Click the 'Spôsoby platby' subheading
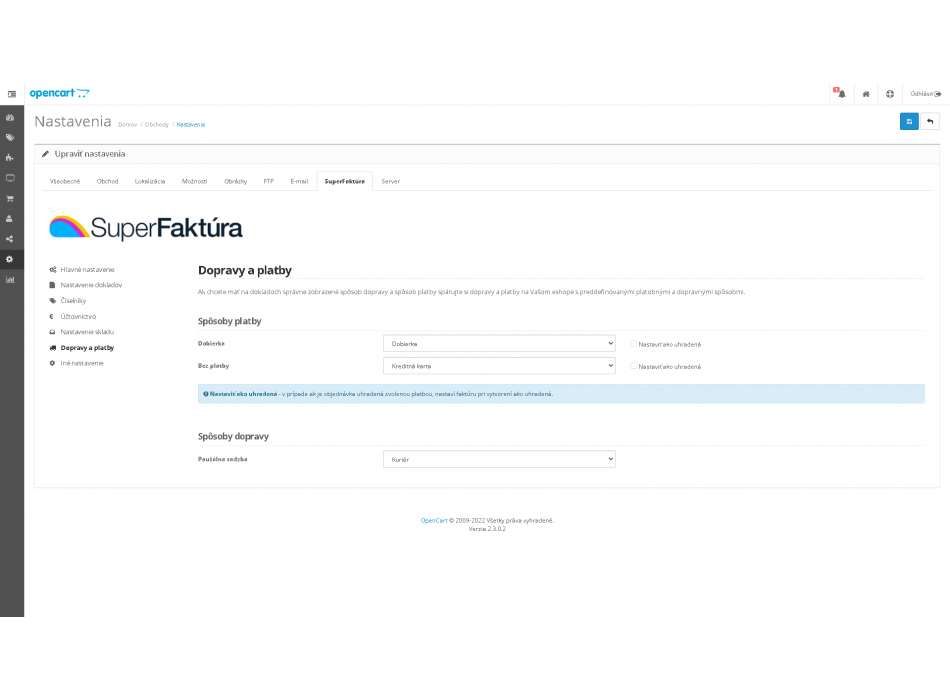This screenshot has height=700, width=950. 230,321
